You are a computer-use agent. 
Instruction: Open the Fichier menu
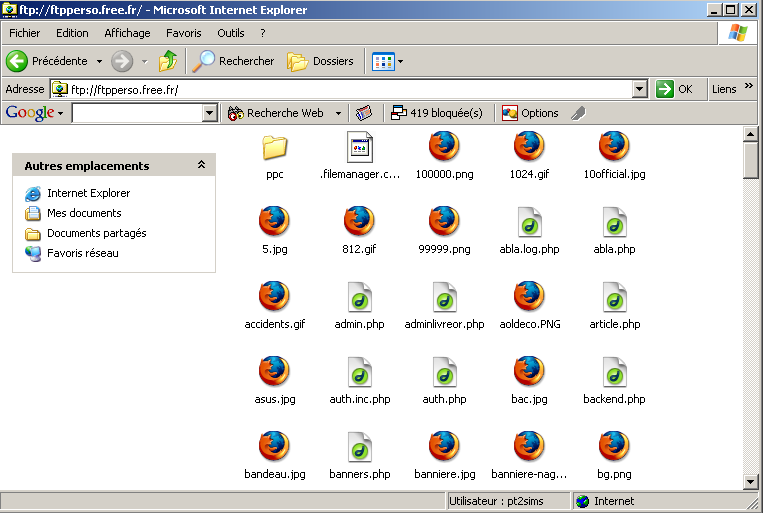pyautogui.click(x=24, y=33)
